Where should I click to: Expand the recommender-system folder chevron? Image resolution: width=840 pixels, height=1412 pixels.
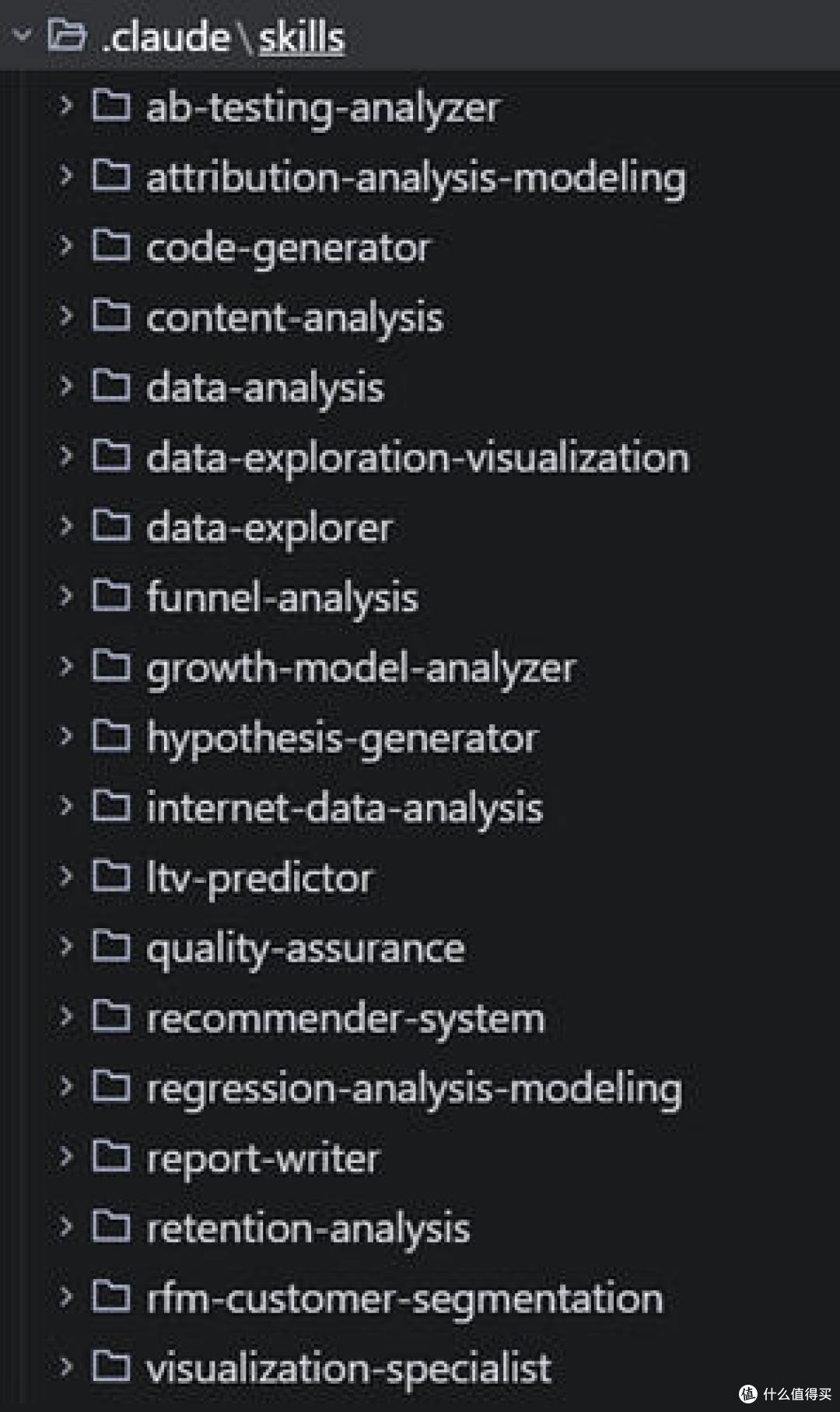[x=65, y=1015]
